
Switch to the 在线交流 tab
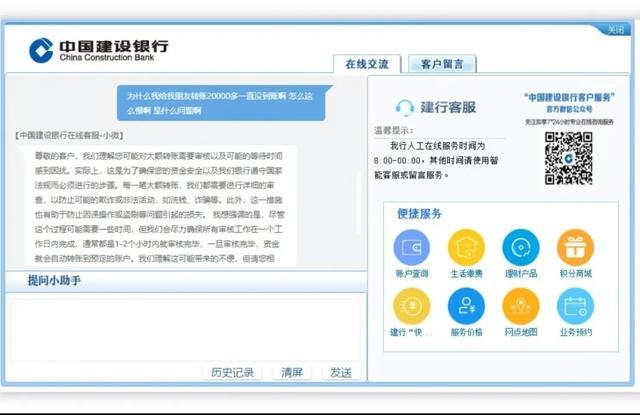click(x=366, y=64)
